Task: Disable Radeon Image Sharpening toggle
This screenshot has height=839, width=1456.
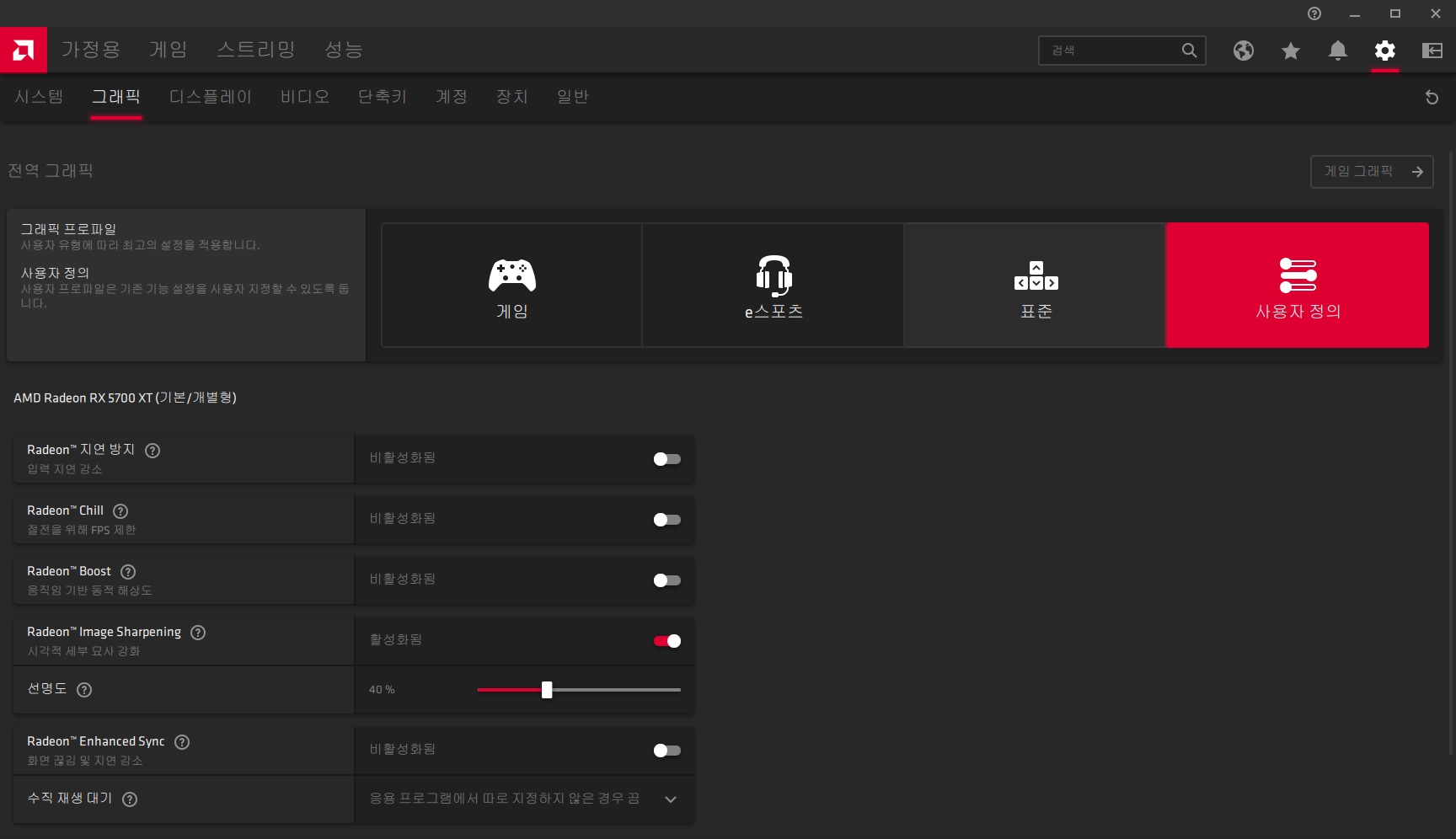Action: pos(666,641)
